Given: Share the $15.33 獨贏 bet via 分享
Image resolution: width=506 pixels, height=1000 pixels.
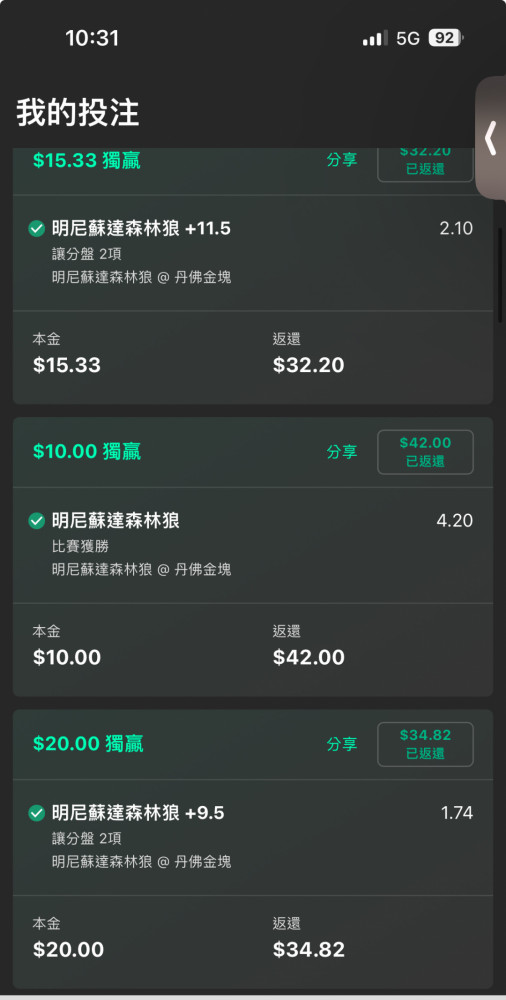Looking at the screenshot, I should click(x=342, y=159).
